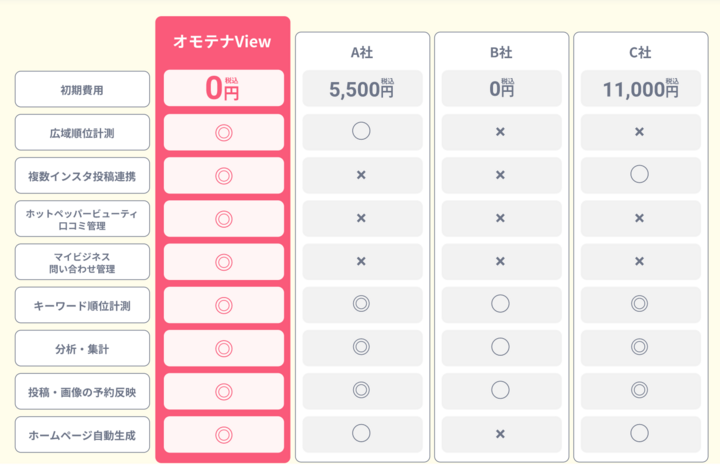Image resolution: width=720 pixels, height=473 pixels.
Task: Select the C社 column header
Action: click(639, 52)
